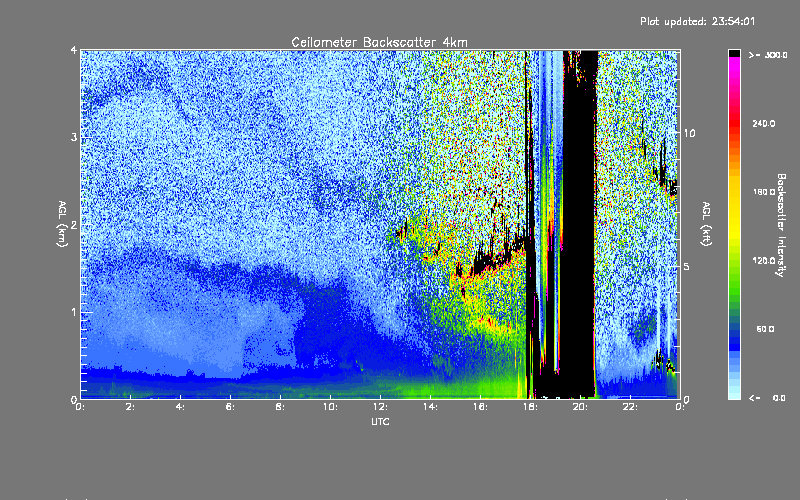Viewport: 800px width, 500px height.
Task: Click the '2:' tick label on the UTC axis
Action: coord(131,407)
